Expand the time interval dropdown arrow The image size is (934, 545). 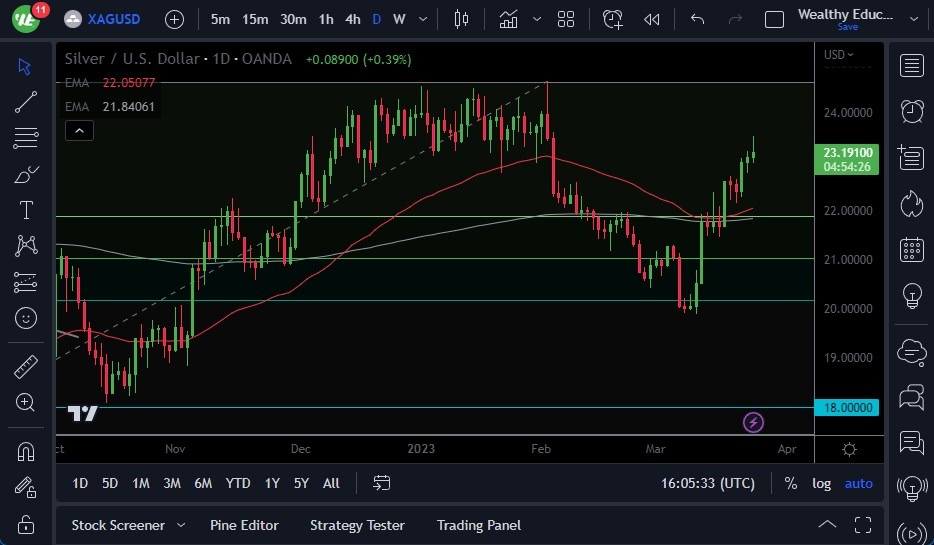click(426, 19)
